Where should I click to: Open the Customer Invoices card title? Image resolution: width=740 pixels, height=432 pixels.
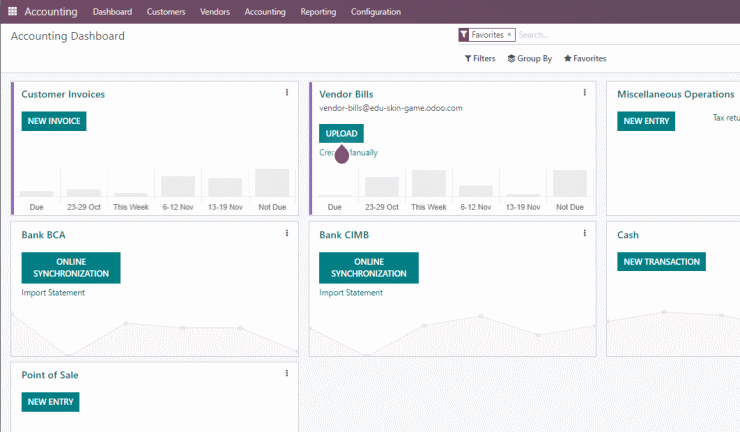pos(63,94)
